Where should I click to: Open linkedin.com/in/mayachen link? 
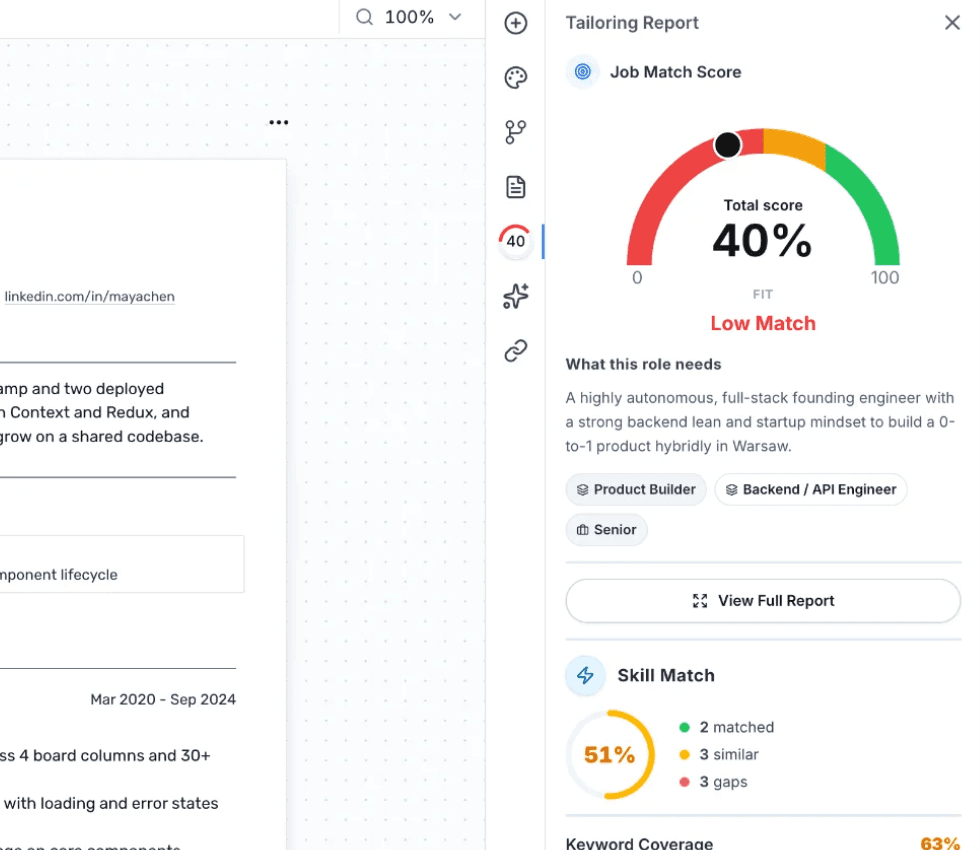[90, 296]
